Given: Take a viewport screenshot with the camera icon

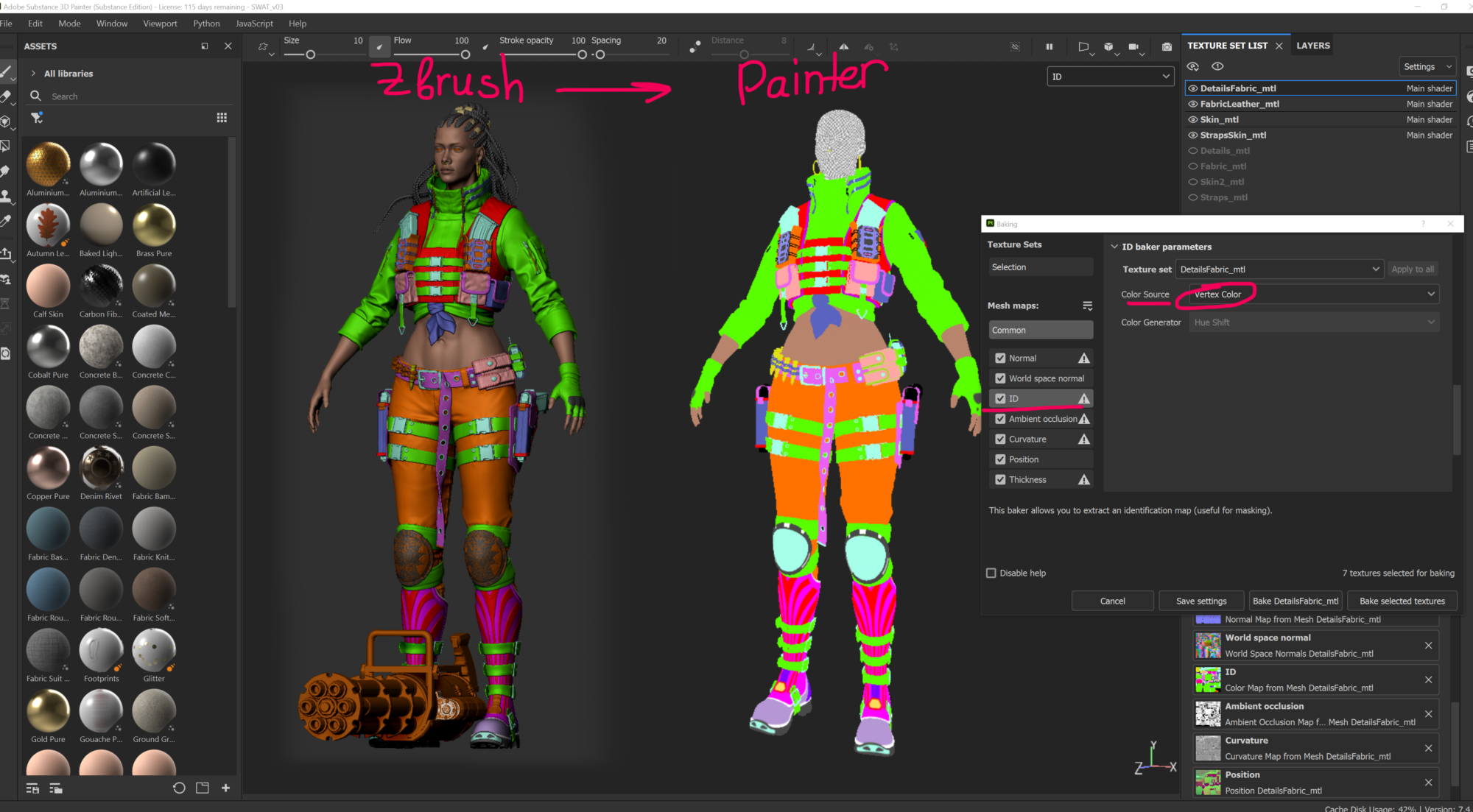Looking at the screenshot, I should coord(1167,46).
